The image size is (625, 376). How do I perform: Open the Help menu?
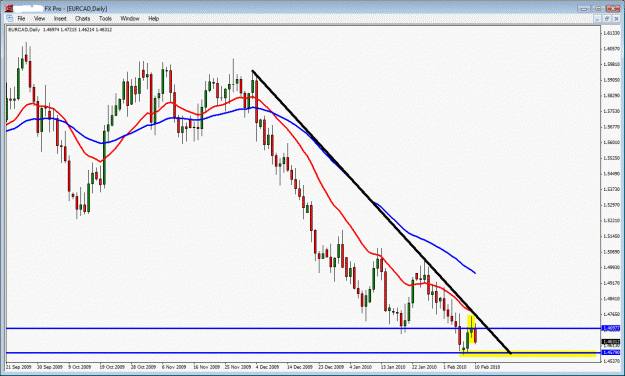(x=153, y=18)
